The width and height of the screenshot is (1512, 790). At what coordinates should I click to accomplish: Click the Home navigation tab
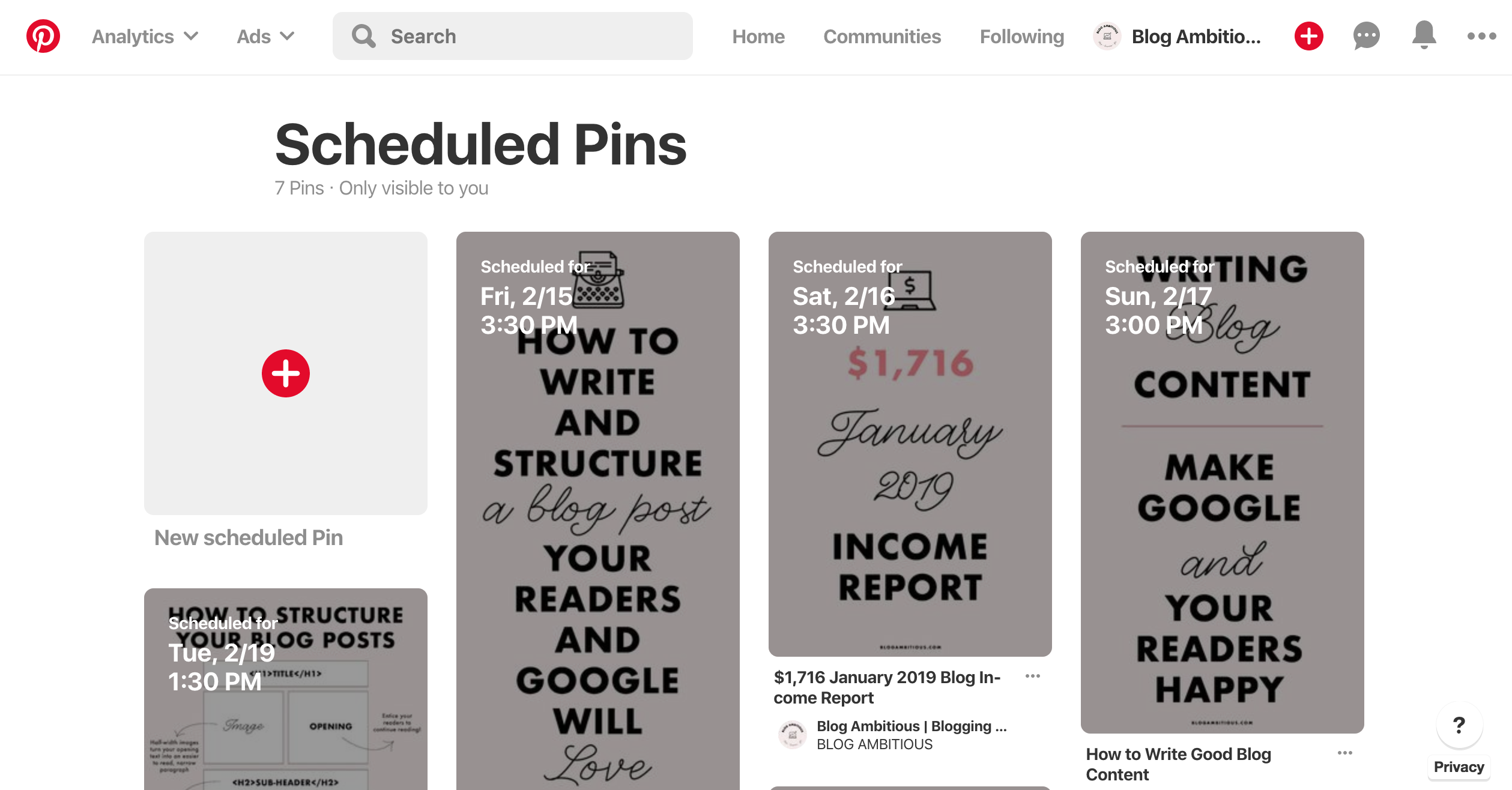coord(757,37)
